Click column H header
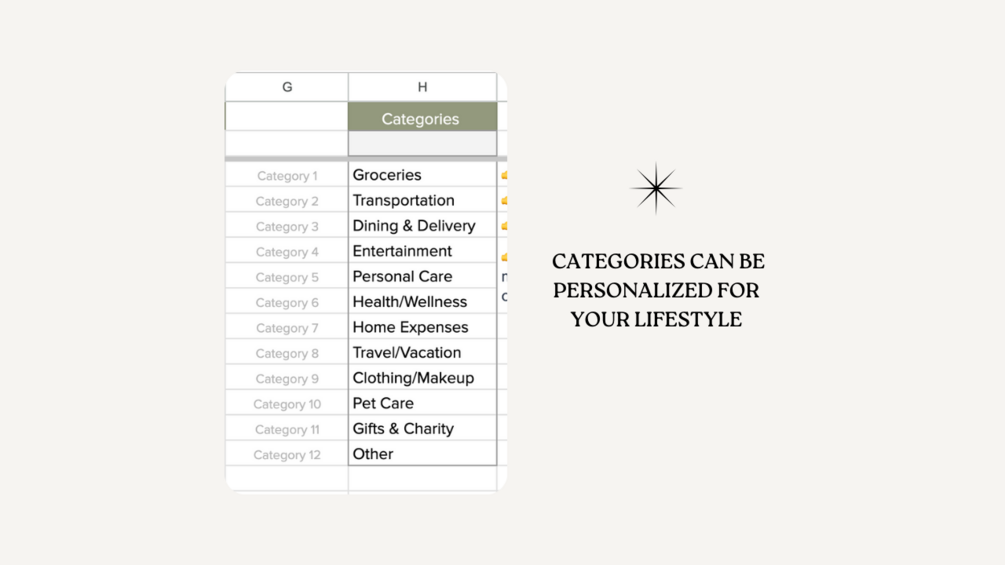 pos(422,87)
